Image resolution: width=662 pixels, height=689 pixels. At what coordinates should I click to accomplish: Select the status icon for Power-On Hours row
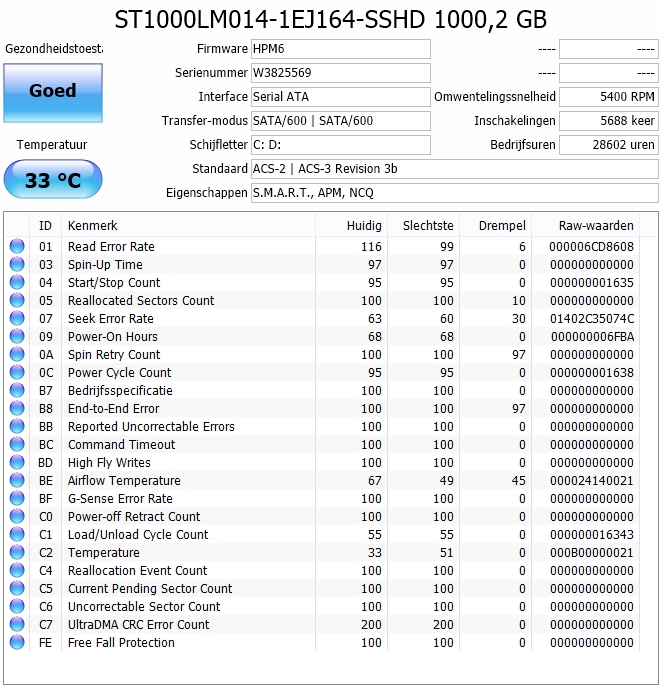(17, 337)
